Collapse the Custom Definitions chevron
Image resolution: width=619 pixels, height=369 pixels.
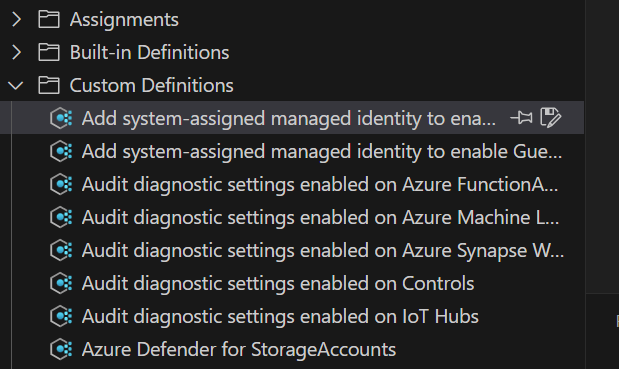click(16, 85)
